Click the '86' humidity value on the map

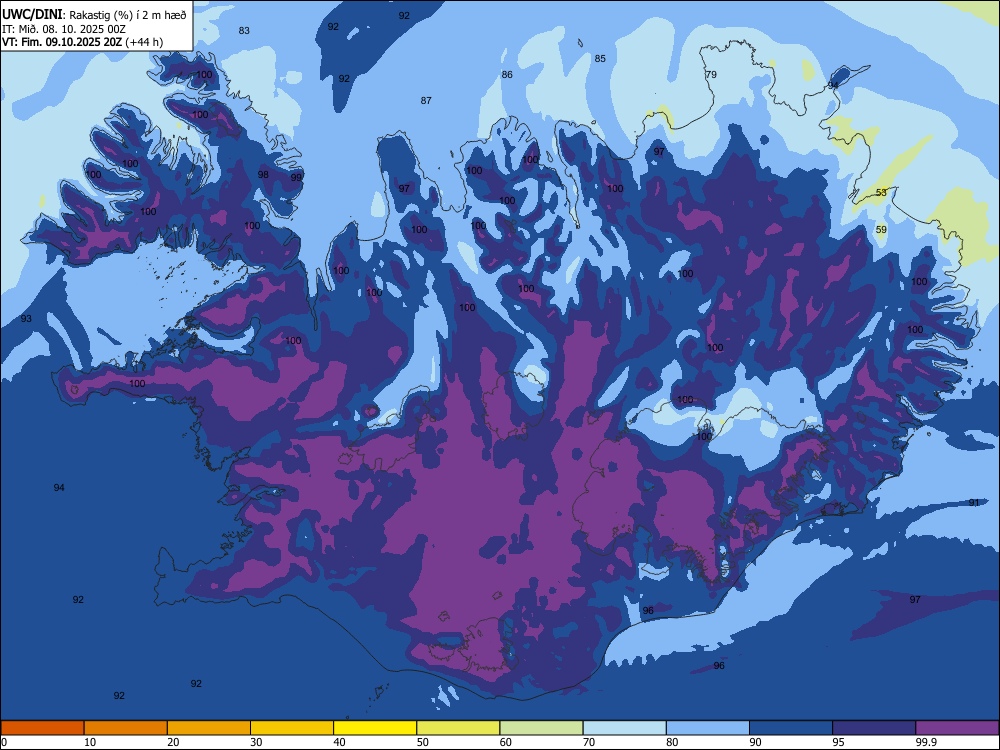point(507,75)
